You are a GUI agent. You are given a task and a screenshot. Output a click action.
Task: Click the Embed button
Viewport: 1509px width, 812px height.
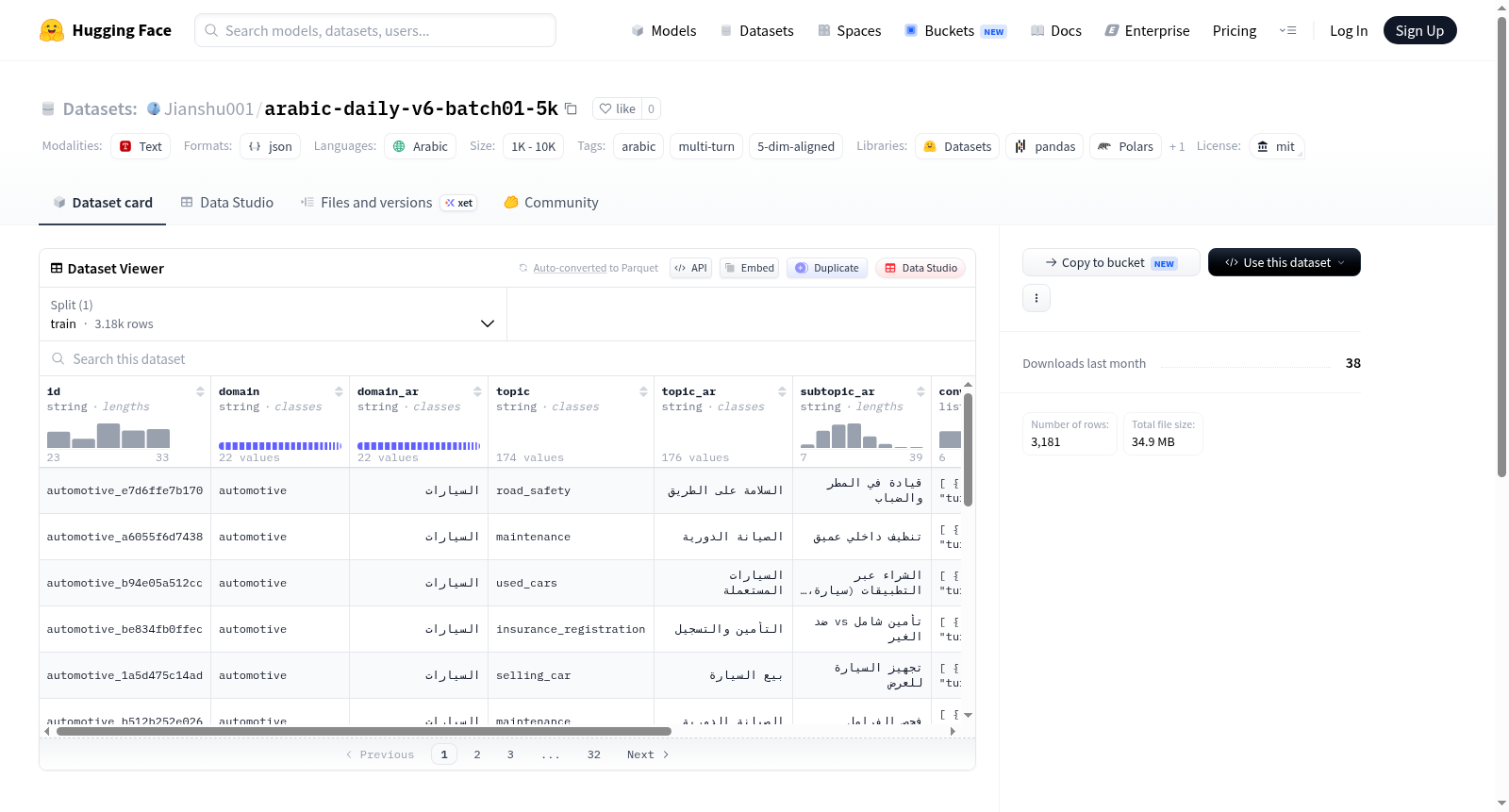coord(749,268)
